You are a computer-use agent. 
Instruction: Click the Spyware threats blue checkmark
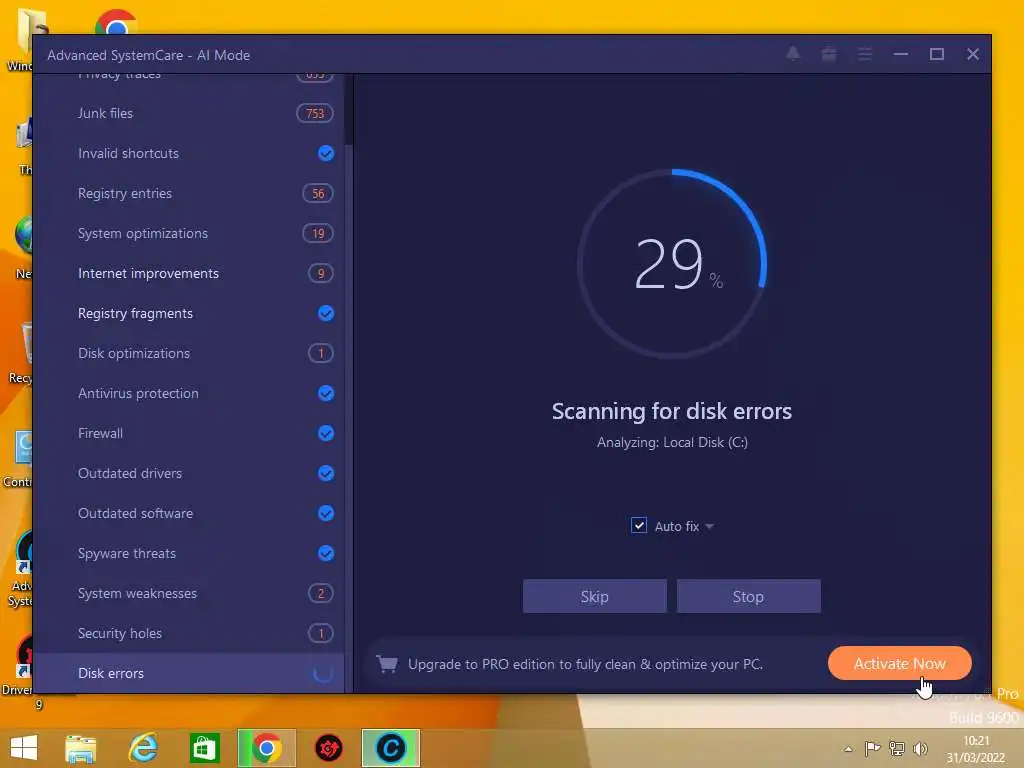coord(326,553)
